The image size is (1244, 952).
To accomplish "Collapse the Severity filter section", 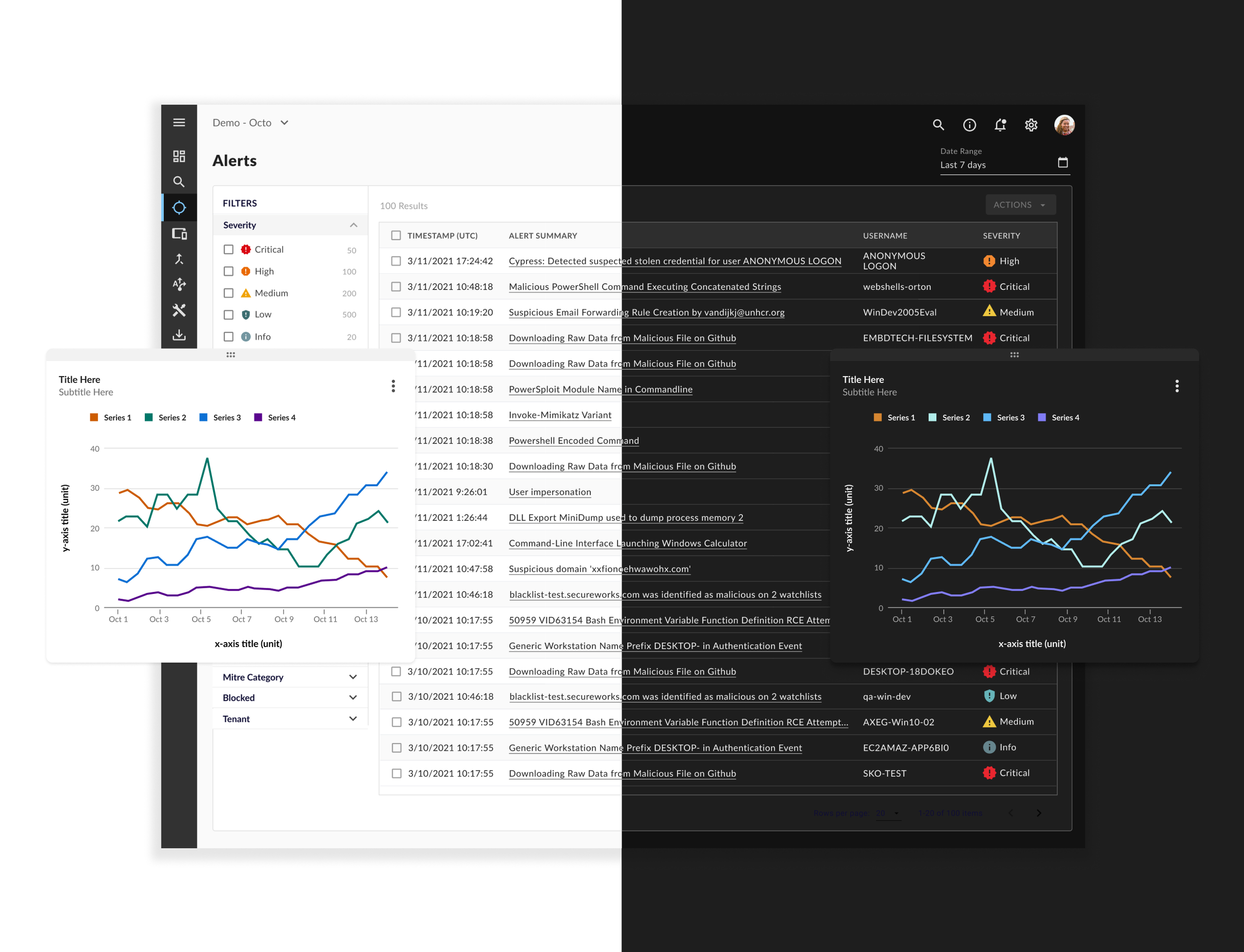I will coord(353,225).
